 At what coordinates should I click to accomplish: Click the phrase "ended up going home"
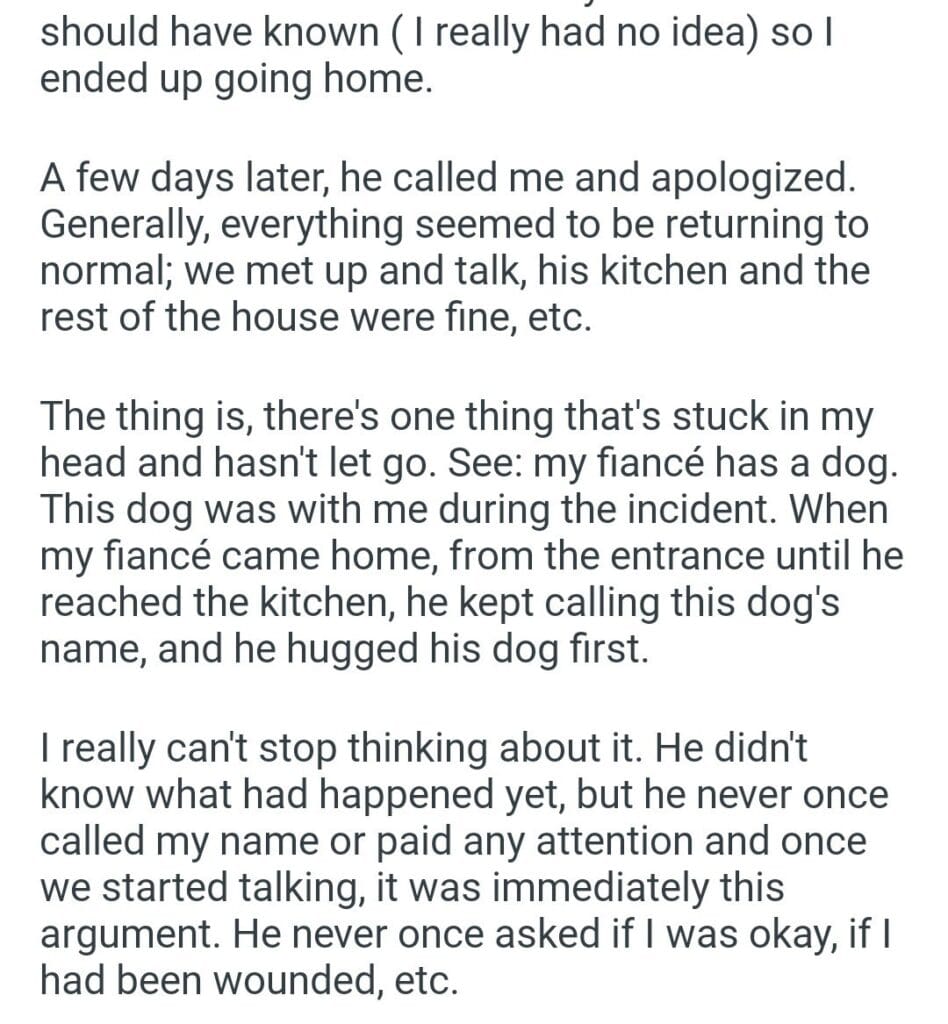click(x=236, y=79)
